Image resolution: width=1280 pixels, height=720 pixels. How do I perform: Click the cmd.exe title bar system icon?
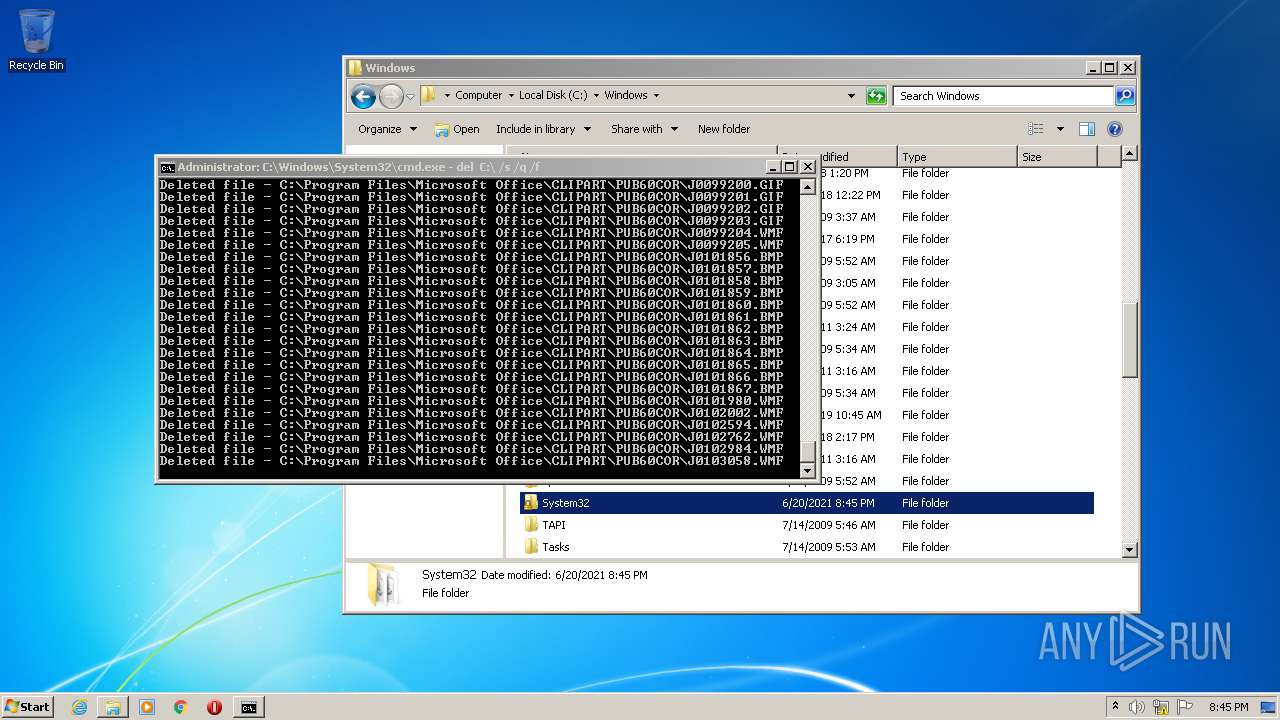[x=168, y=167]
